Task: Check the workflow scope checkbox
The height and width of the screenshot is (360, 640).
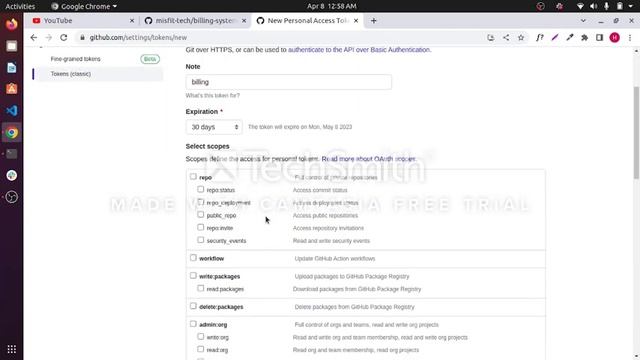Action: (x=193, y=258)
